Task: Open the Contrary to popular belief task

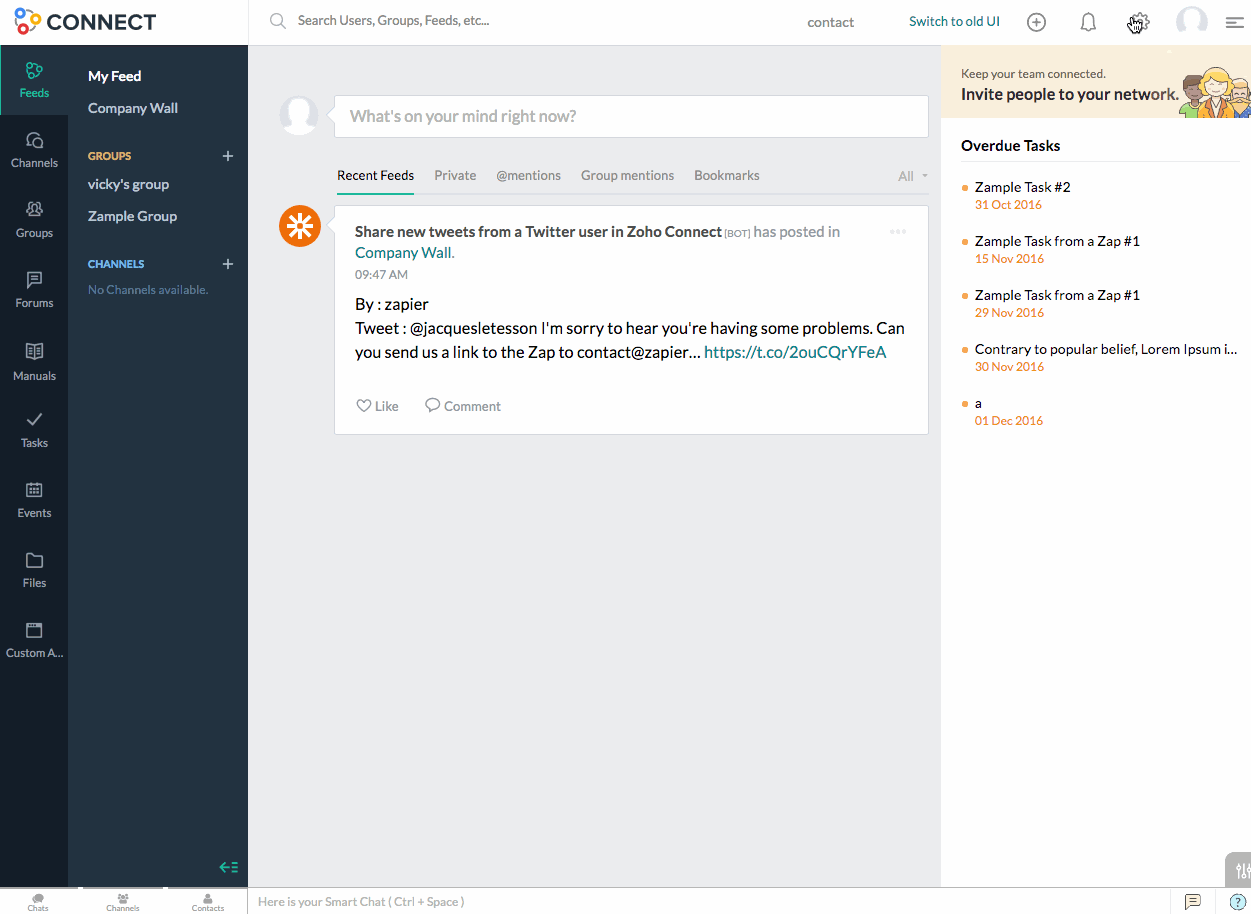Action: point(1106,349)
